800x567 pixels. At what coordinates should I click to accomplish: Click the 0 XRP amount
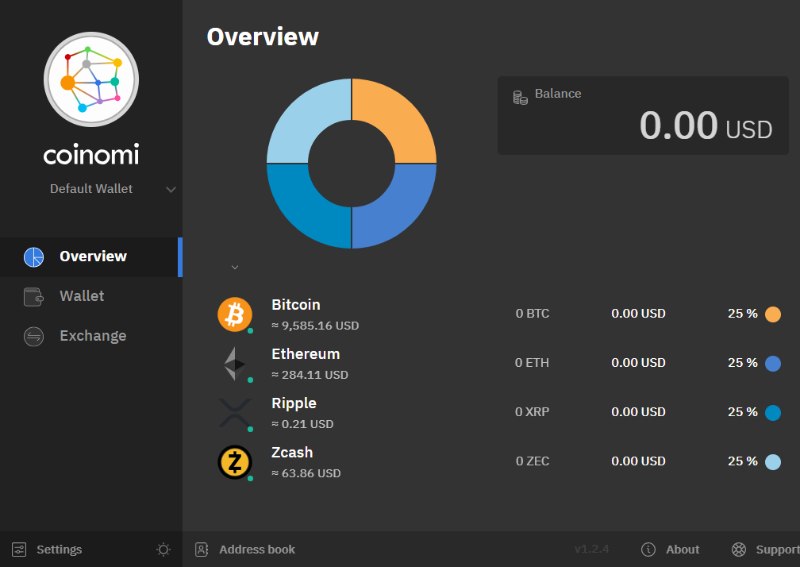pyautogui.click(x=532, y=412)
